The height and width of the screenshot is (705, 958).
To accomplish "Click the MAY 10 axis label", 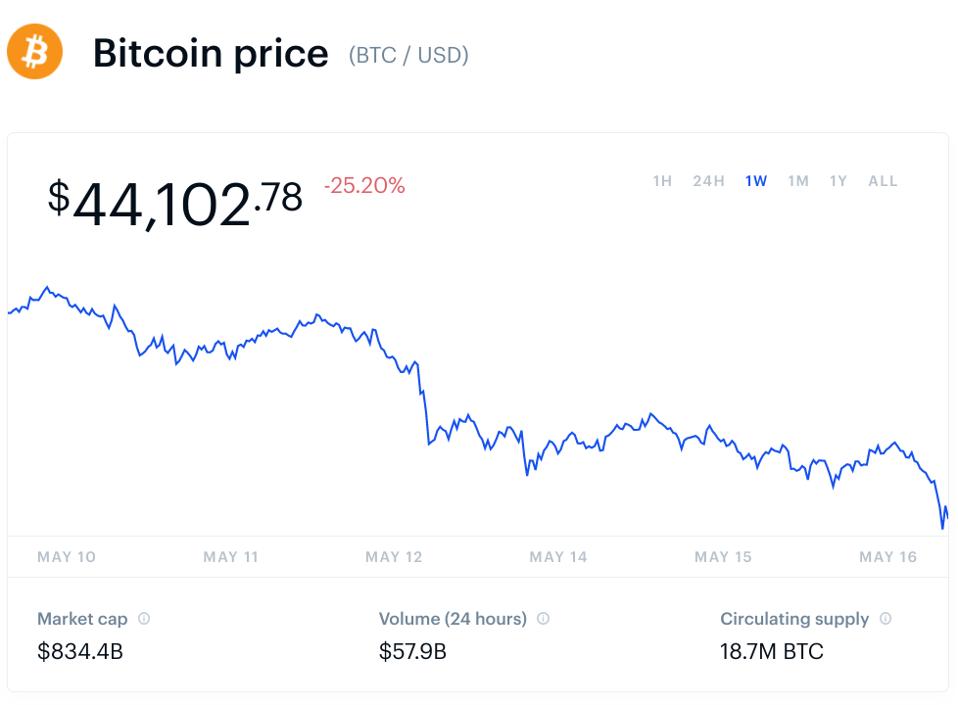I will tap(65, 557).
